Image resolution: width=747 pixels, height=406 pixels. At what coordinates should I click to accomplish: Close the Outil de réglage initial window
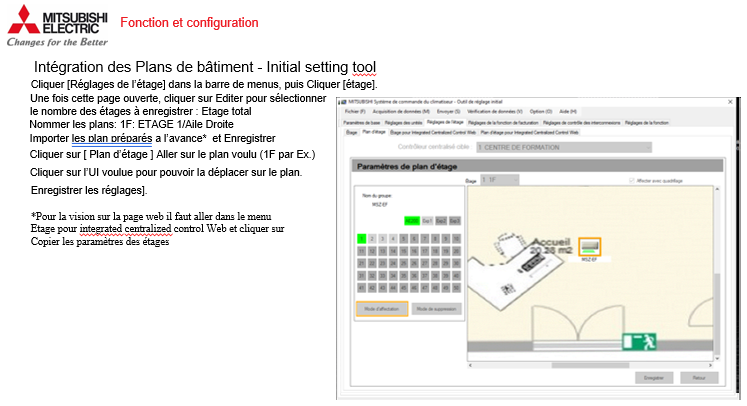(730, 102)
